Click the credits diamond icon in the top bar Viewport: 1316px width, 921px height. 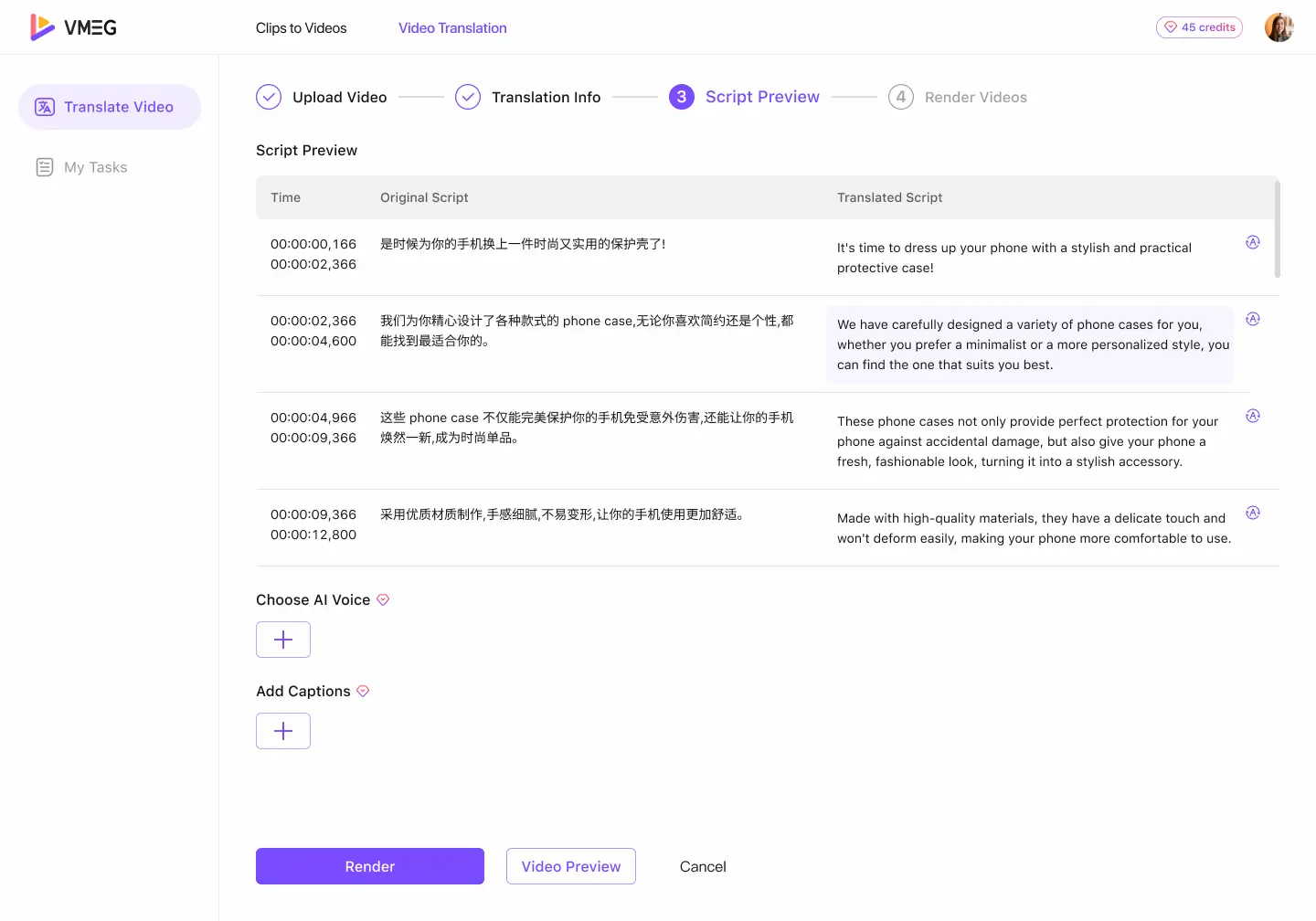[1171, 26]
